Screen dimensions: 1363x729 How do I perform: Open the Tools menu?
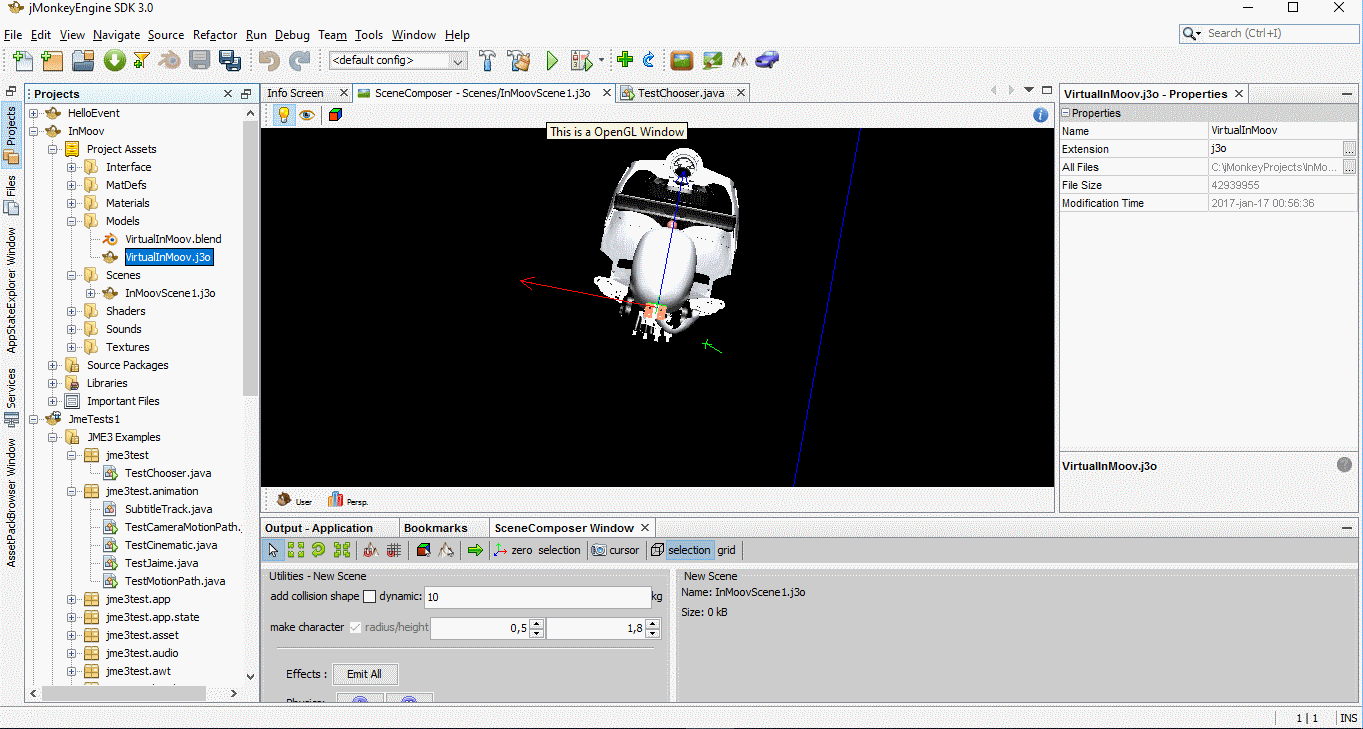pyautogui.click(x=369, y=35)
